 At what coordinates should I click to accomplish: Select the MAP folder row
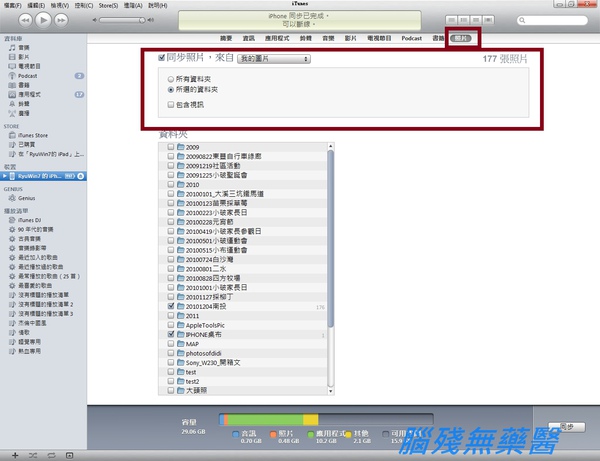click(x=243, y=344)
